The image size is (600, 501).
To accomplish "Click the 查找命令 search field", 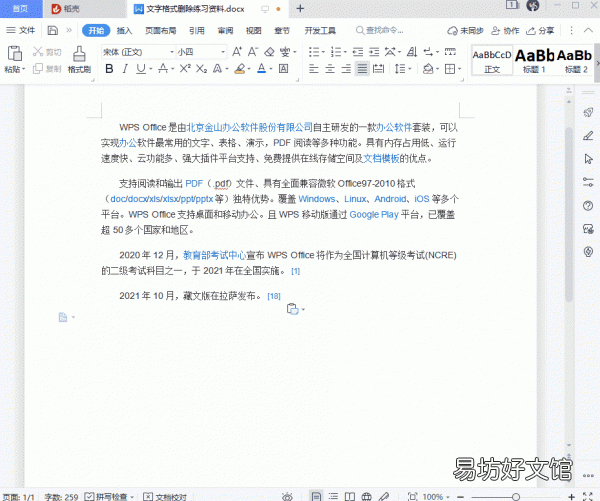I will tap(380, 30).
